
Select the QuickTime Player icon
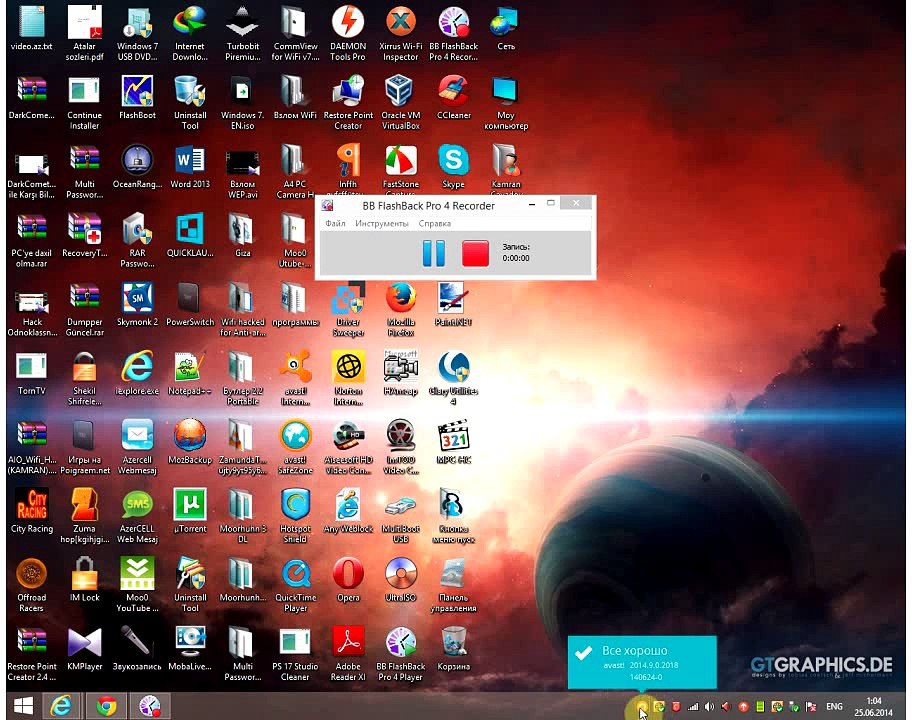click(295, 585)
